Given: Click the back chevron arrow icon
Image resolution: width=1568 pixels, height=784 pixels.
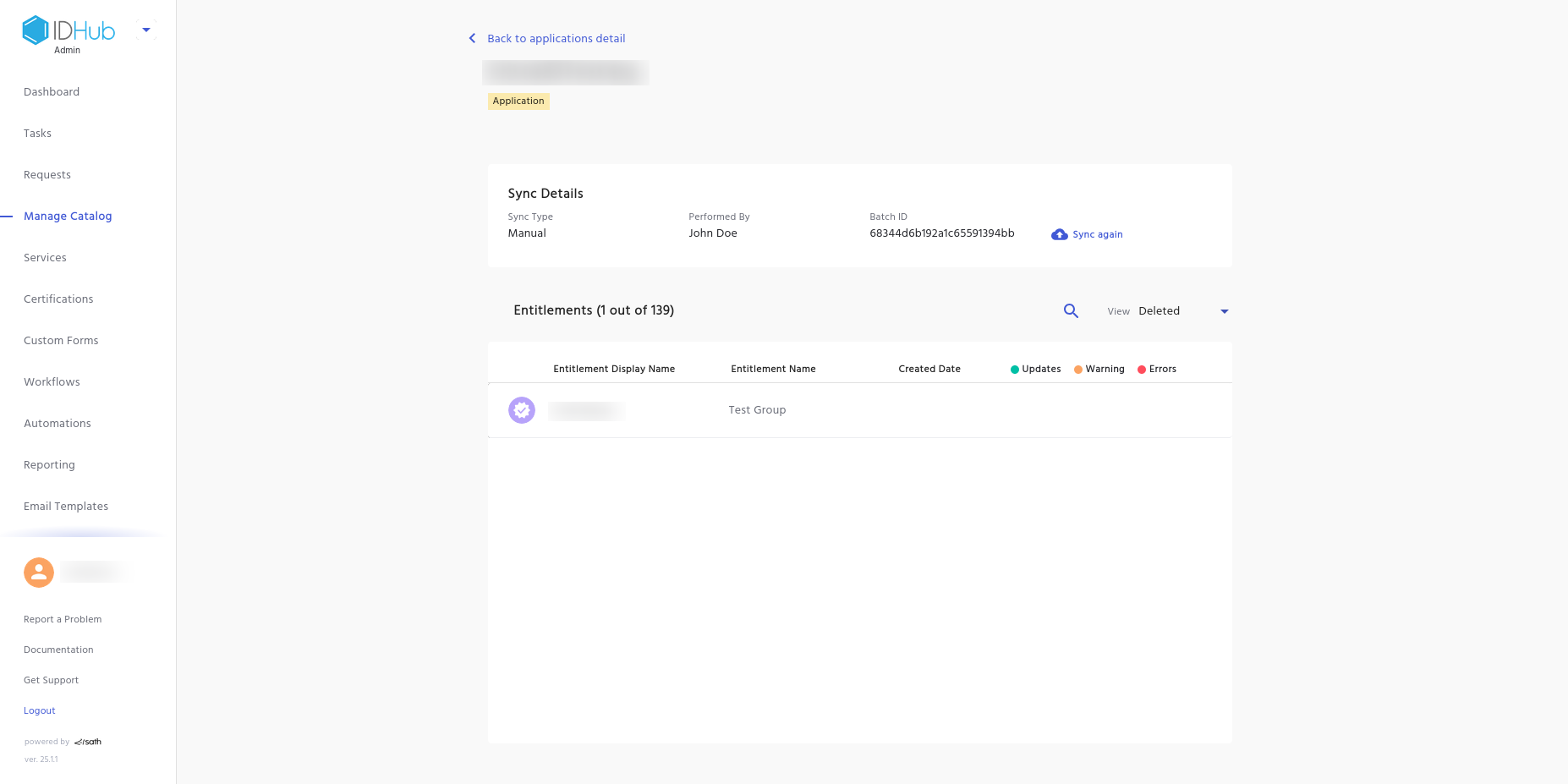Looking at the screenshot, I should [472, 38].
